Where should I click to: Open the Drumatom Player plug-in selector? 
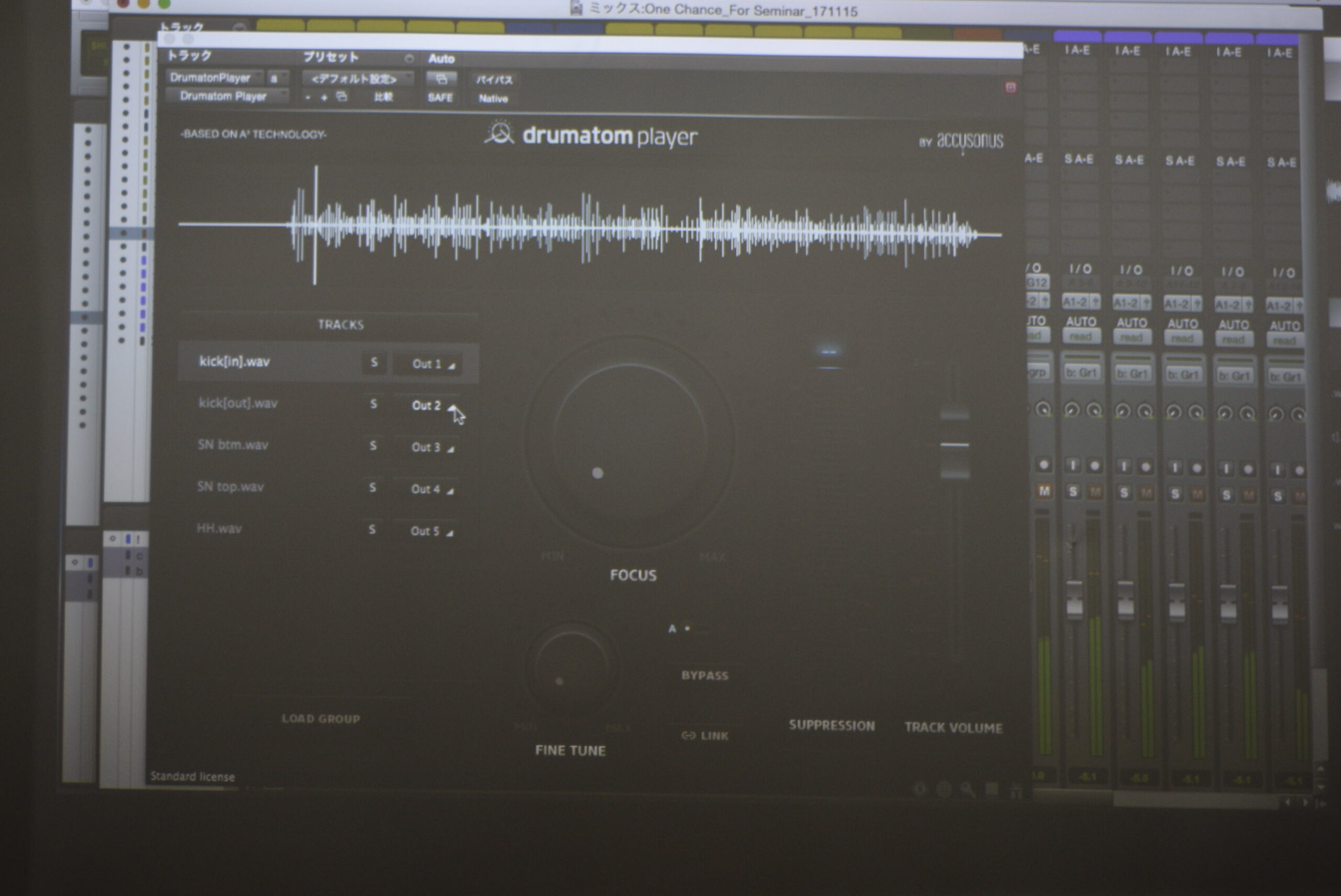coord(227,96)
